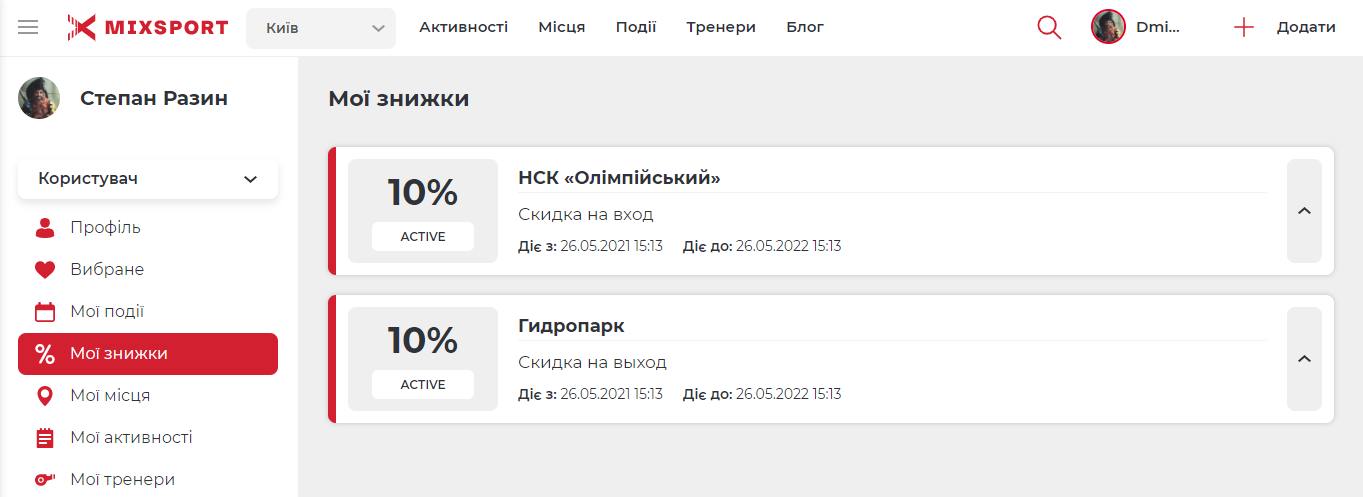
Task: Click the user avatar in the header
Action: pyautogui.click(x=1108, y=27)
